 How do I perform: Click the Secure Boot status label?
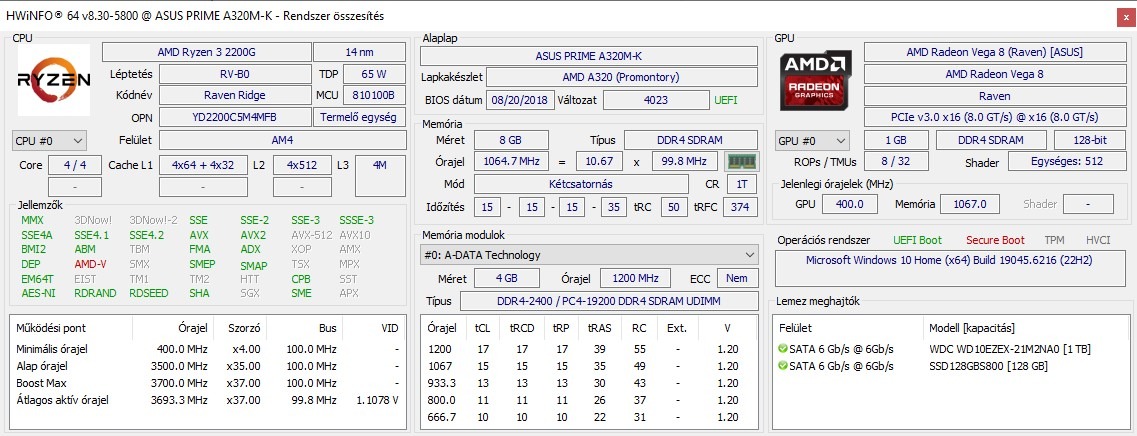[x=995, y=239]
